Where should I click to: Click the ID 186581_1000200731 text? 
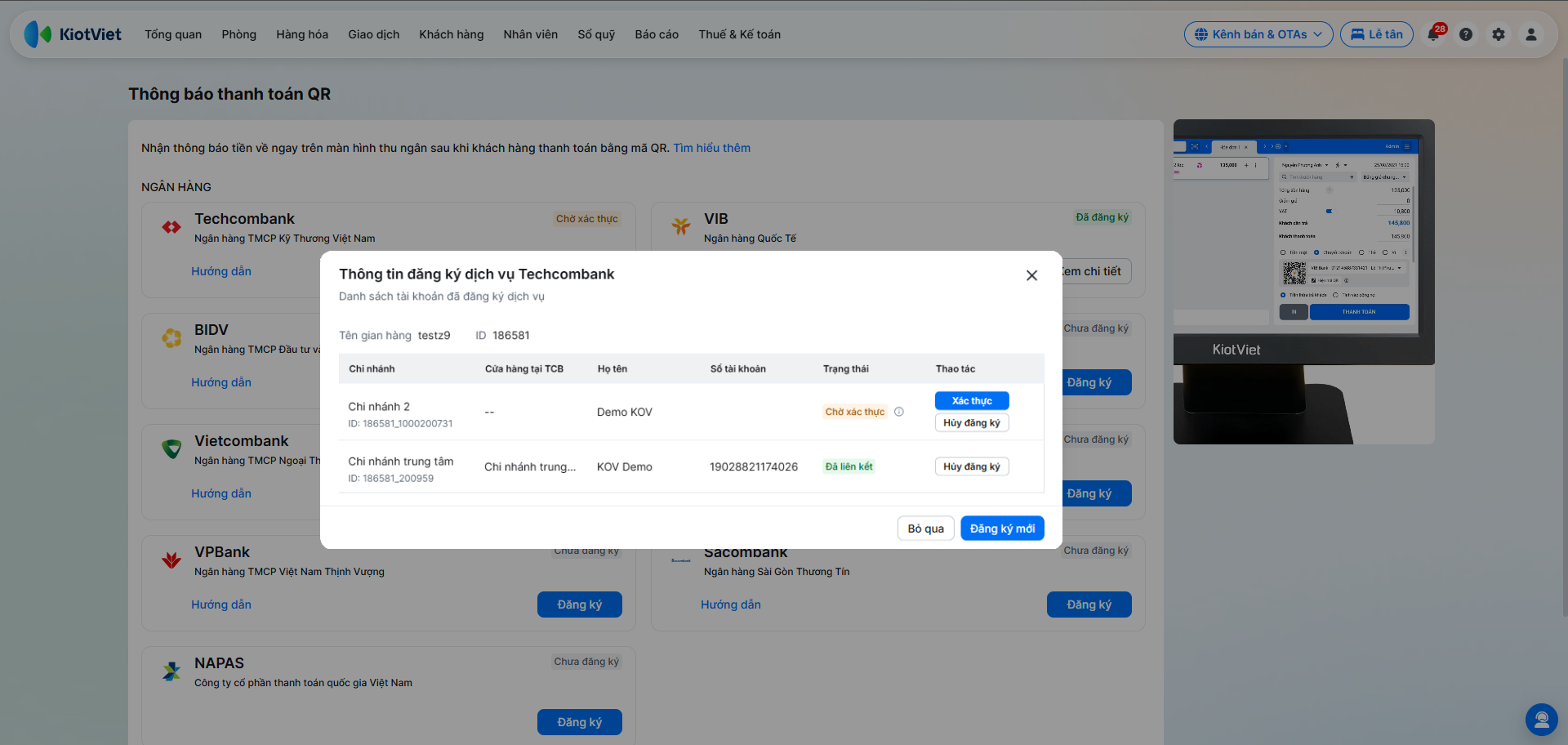[x=400, y=423]
